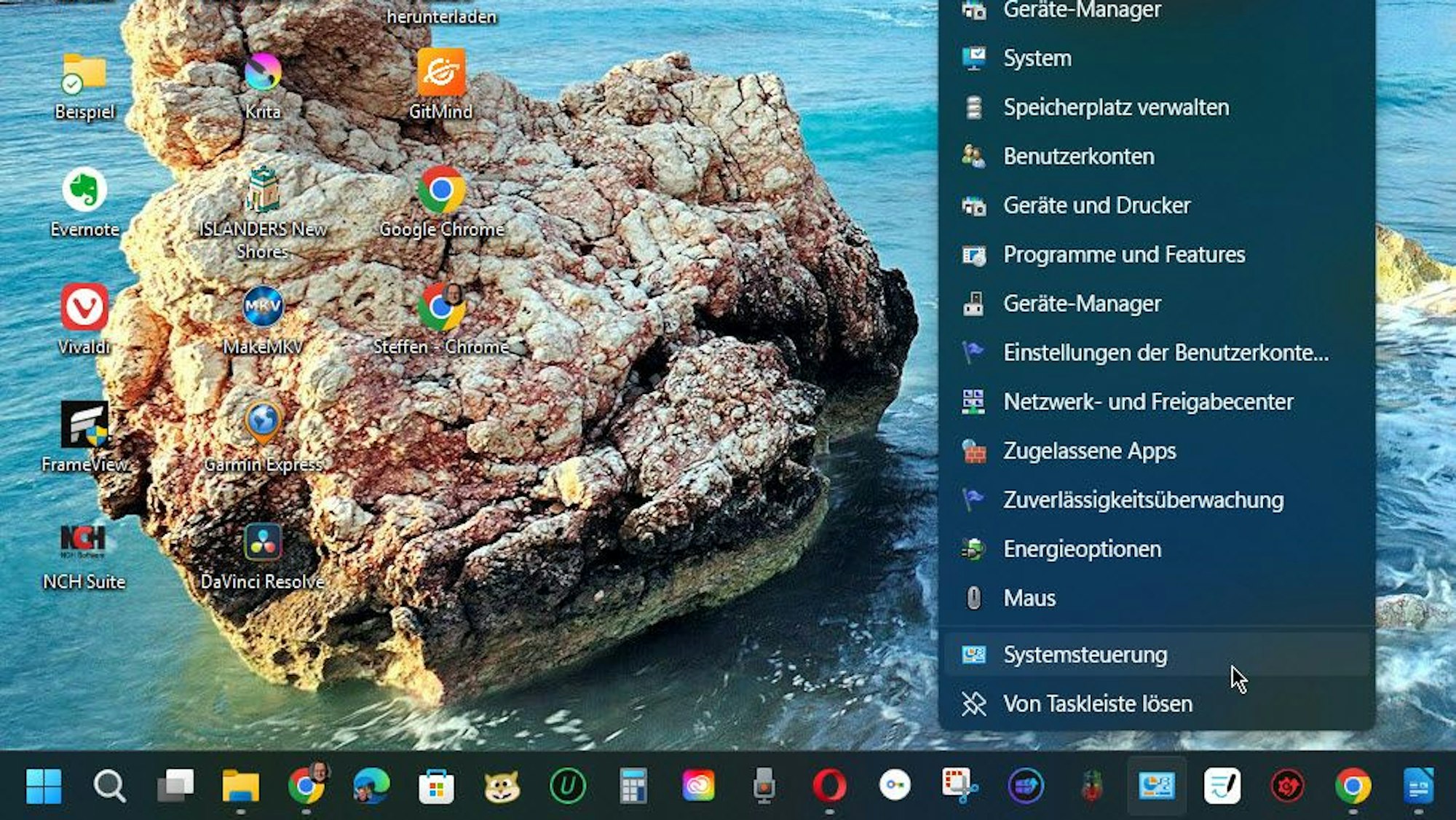1456x820 pixels.
Task: Choose Energieoptionen from the menu list
Action: pos(1081,549)
